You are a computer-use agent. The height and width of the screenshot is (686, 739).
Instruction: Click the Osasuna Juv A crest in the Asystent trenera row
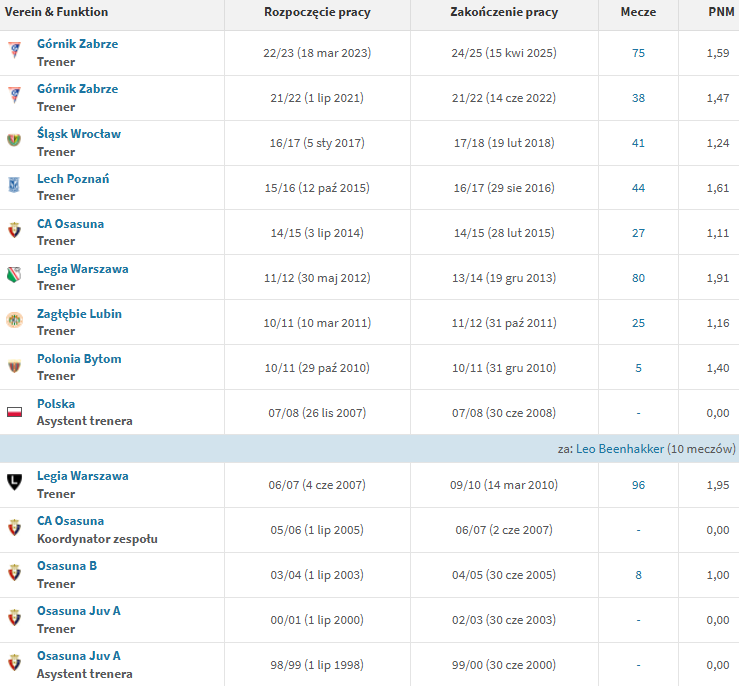tap(15, 662)
